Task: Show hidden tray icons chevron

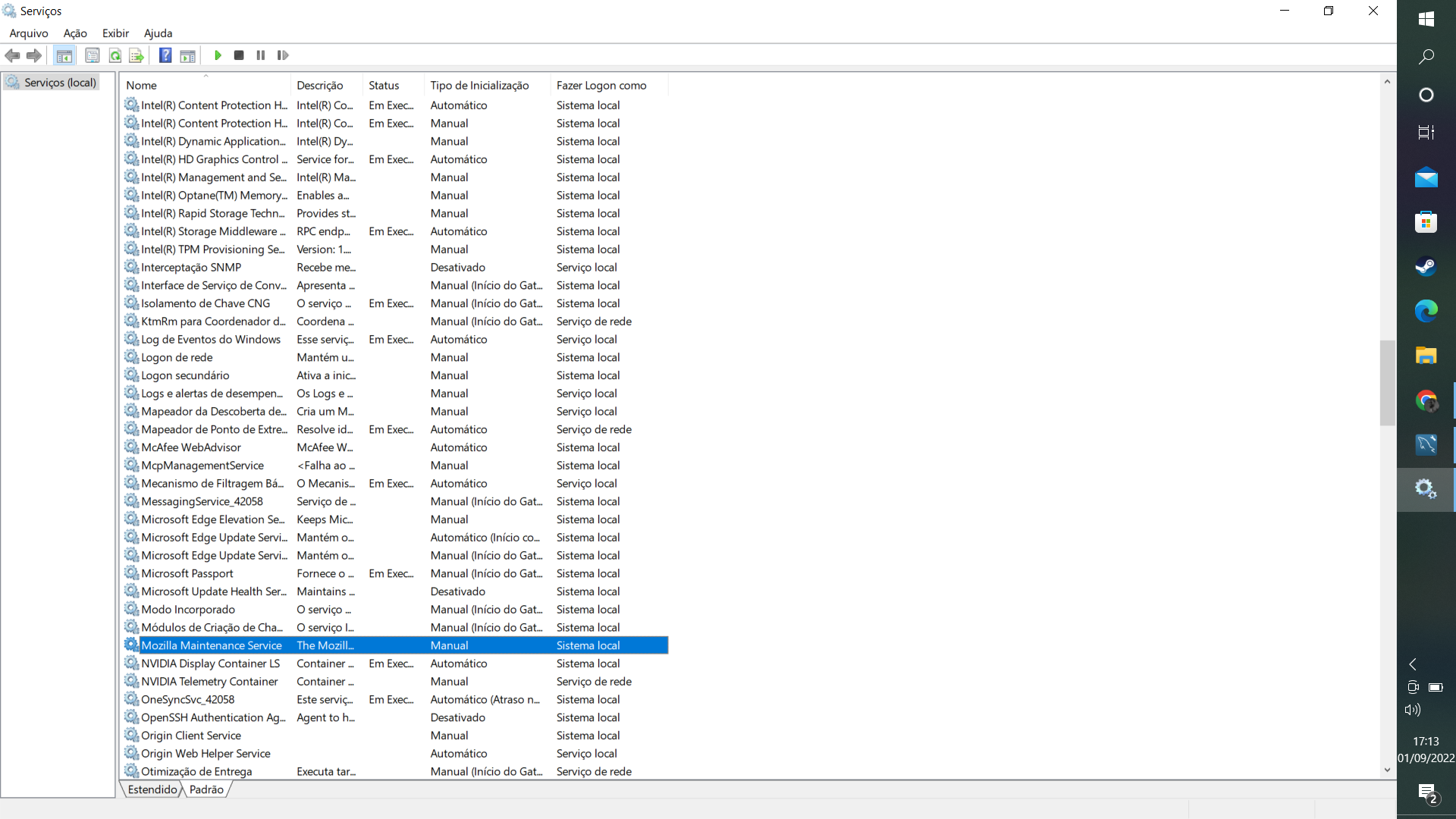Action: point(1413,664)
